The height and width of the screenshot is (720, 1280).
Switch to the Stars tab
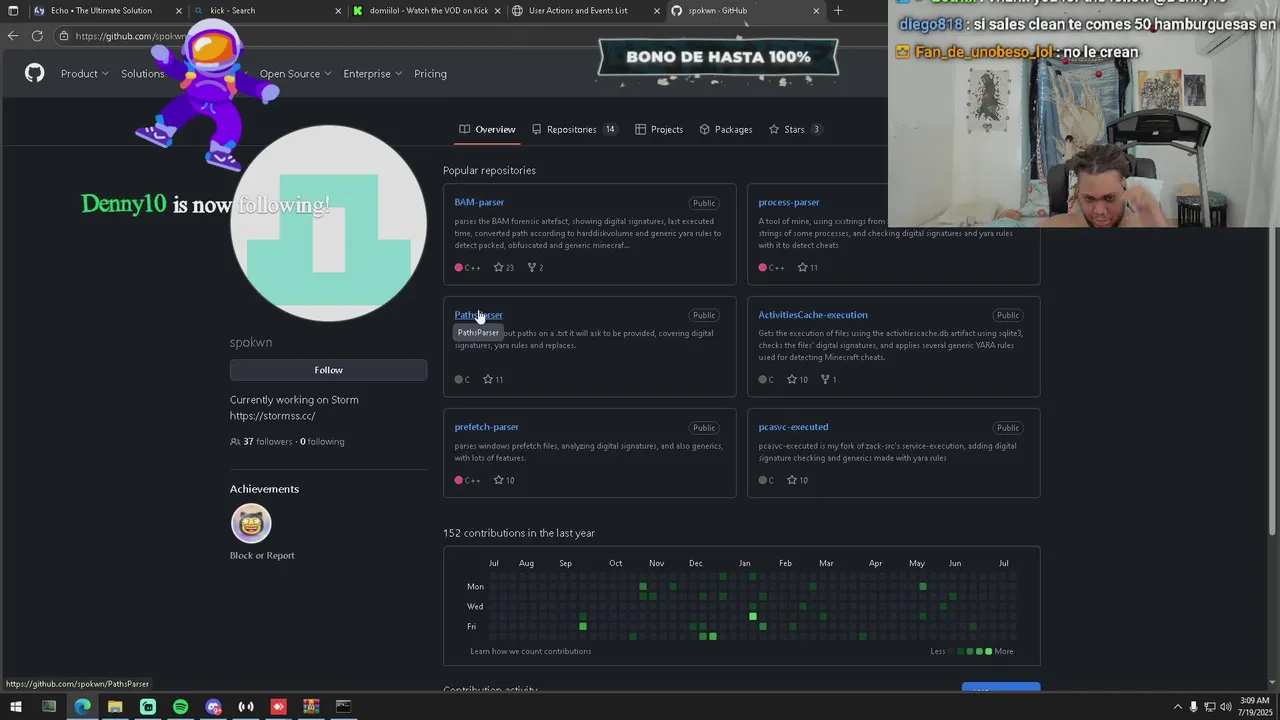click(x=795, y=129)
